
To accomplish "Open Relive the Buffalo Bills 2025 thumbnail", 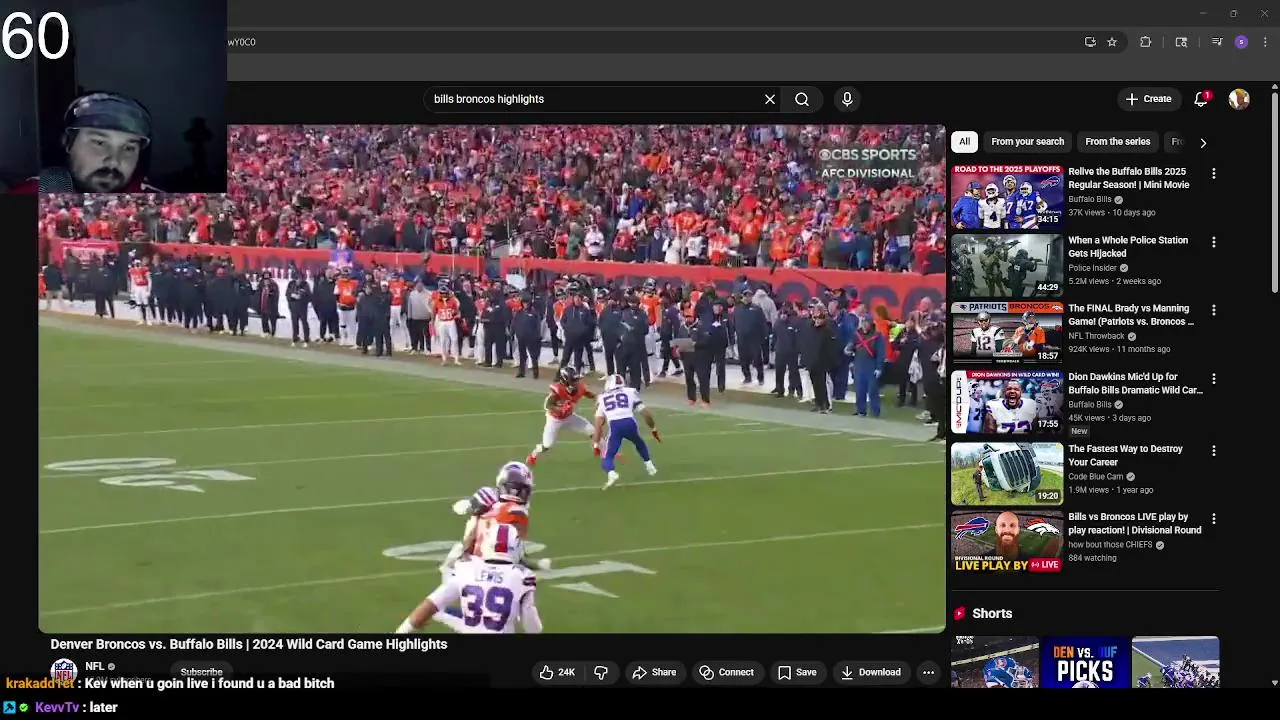I will tap(1007, 197).
